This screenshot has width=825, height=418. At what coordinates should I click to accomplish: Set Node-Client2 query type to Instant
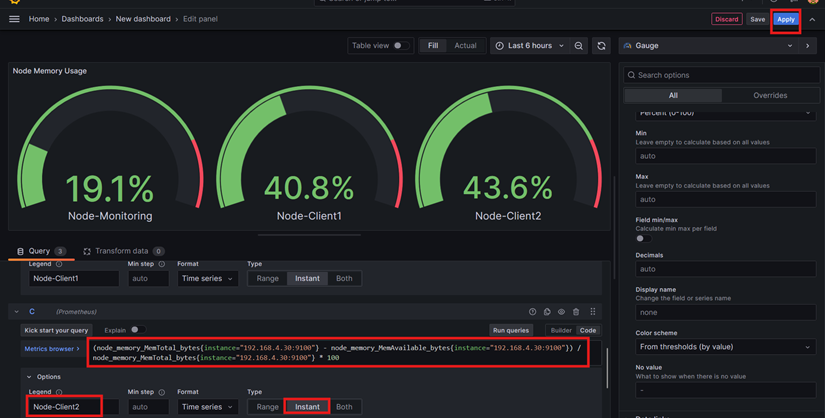point(307,407)
